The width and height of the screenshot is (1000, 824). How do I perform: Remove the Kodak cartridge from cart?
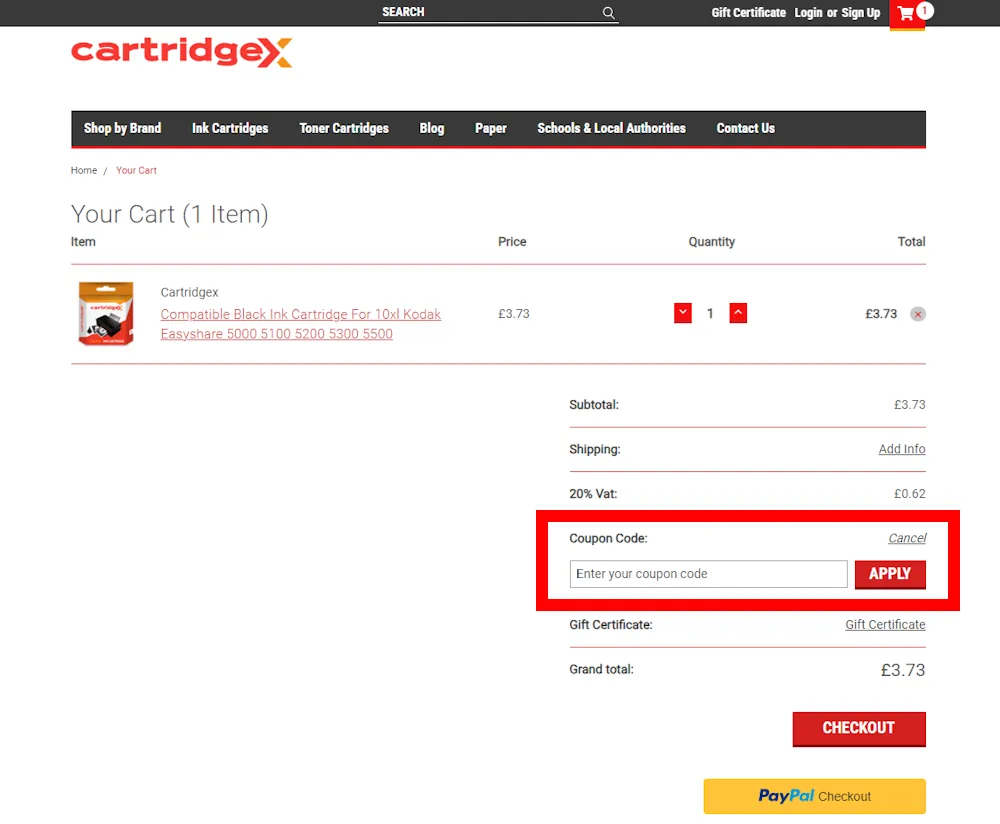[x=918, y=314]
